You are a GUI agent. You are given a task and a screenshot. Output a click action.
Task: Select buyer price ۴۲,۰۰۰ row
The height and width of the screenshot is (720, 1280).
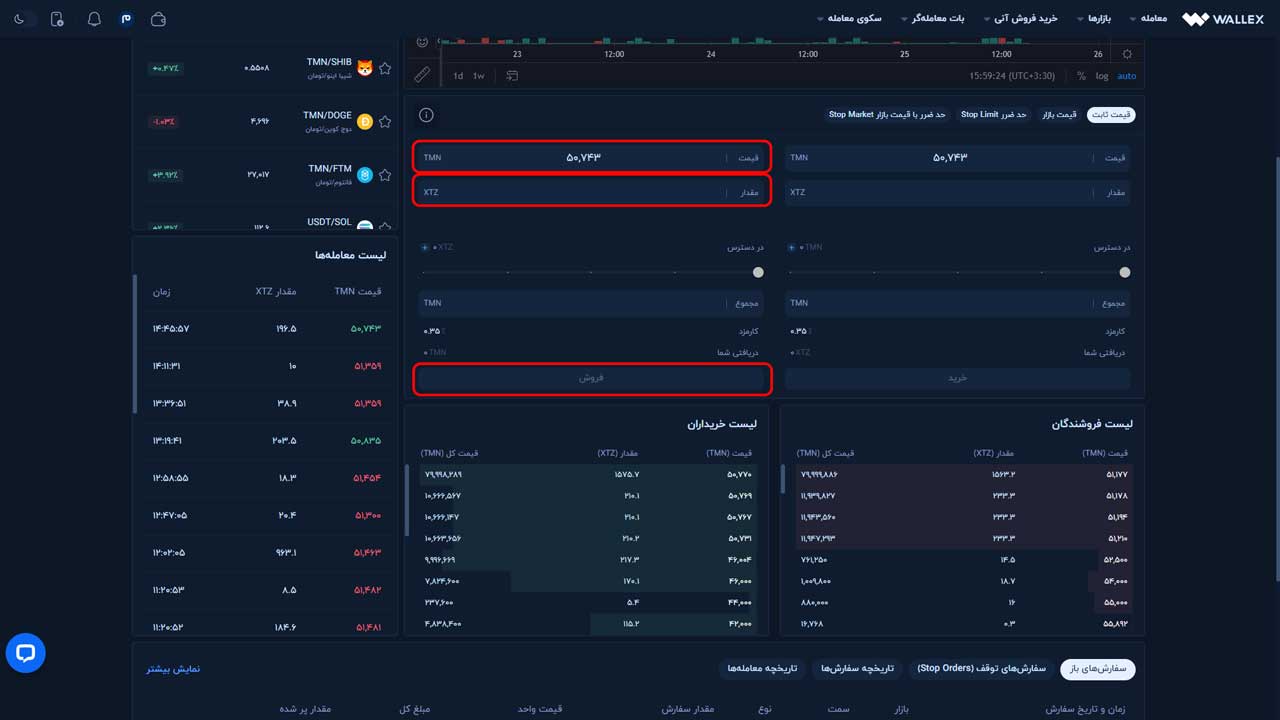coord(588,624)
